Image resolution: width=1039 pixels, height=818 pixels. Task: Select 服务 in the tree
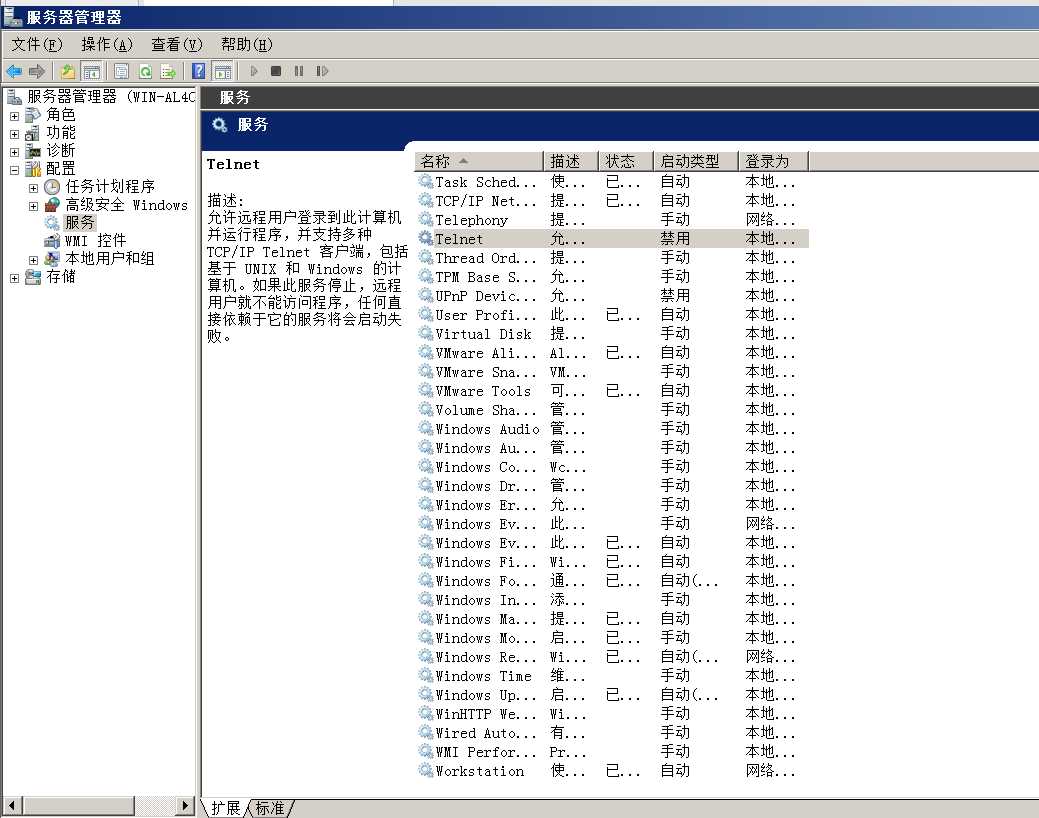tap(80, 223)
